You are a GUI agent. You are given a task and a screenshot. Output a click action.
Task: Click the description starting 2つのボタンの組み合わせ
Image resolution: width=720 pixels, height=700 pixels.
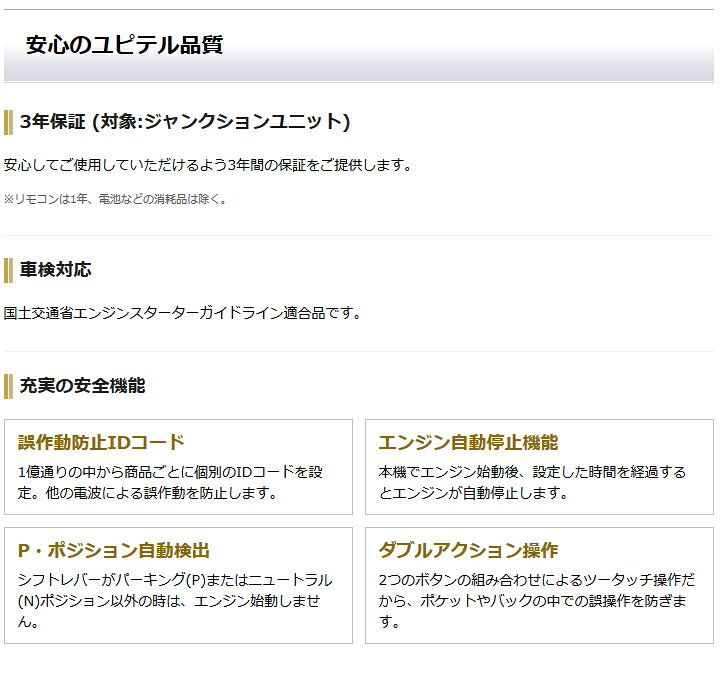[537, 601]
